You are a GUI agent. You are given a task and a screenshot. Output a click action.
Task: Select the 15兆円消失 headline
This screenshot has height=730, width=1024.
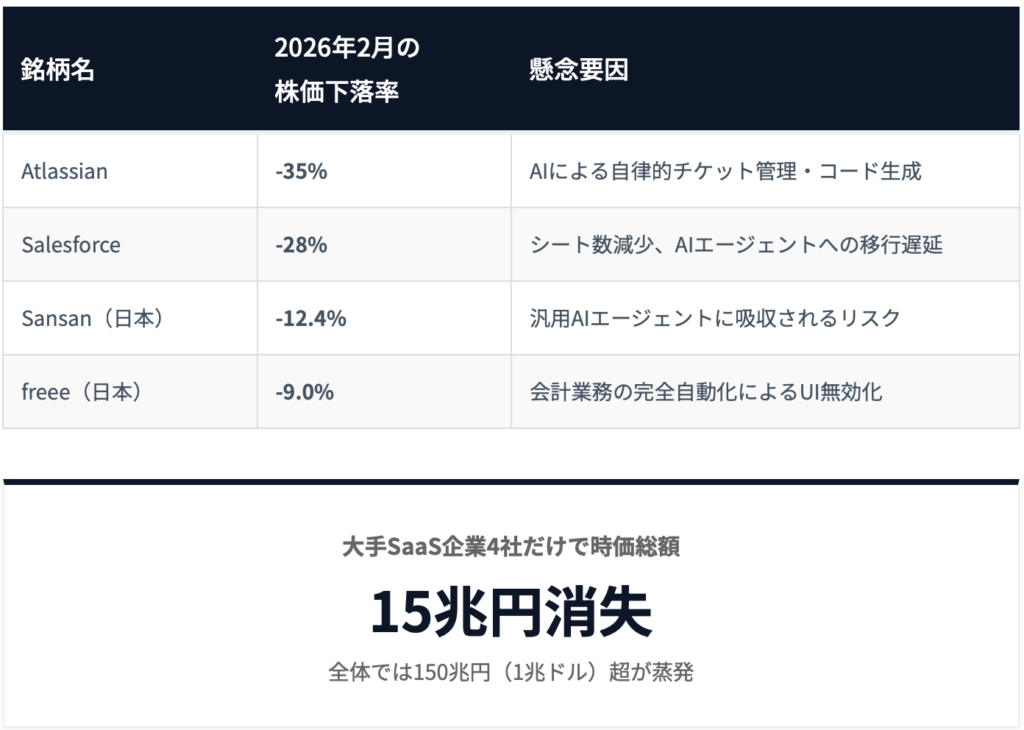[511, 611]
